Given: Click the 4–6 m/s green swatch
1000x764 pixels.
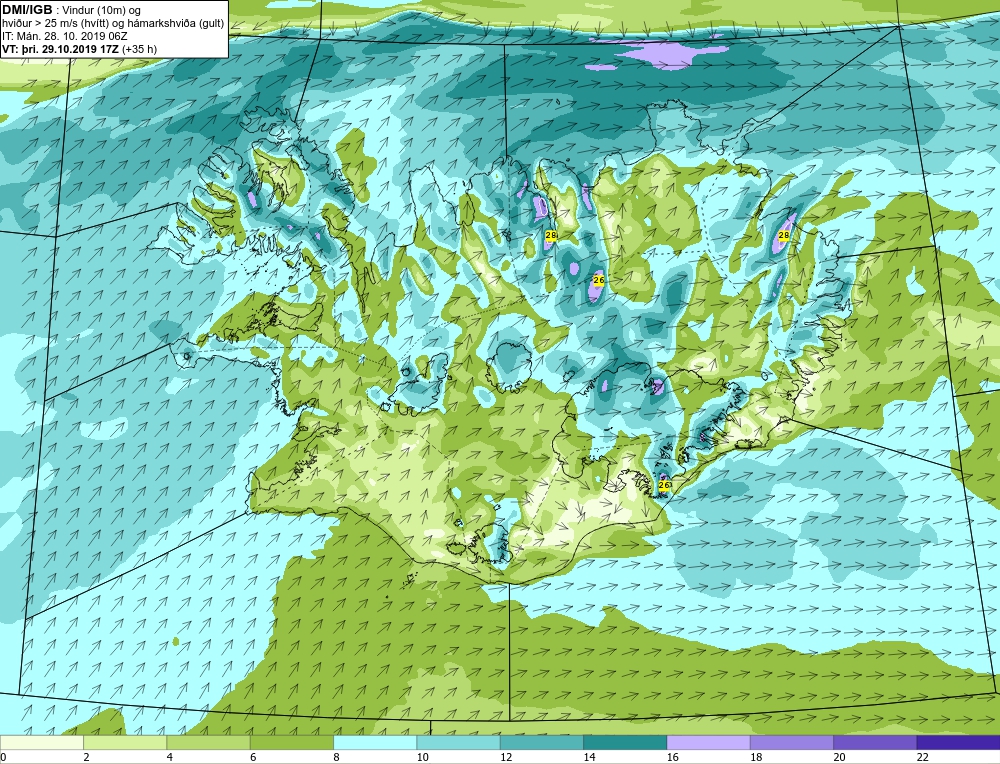Looking at the screenshot, I should tap(209, 742).
